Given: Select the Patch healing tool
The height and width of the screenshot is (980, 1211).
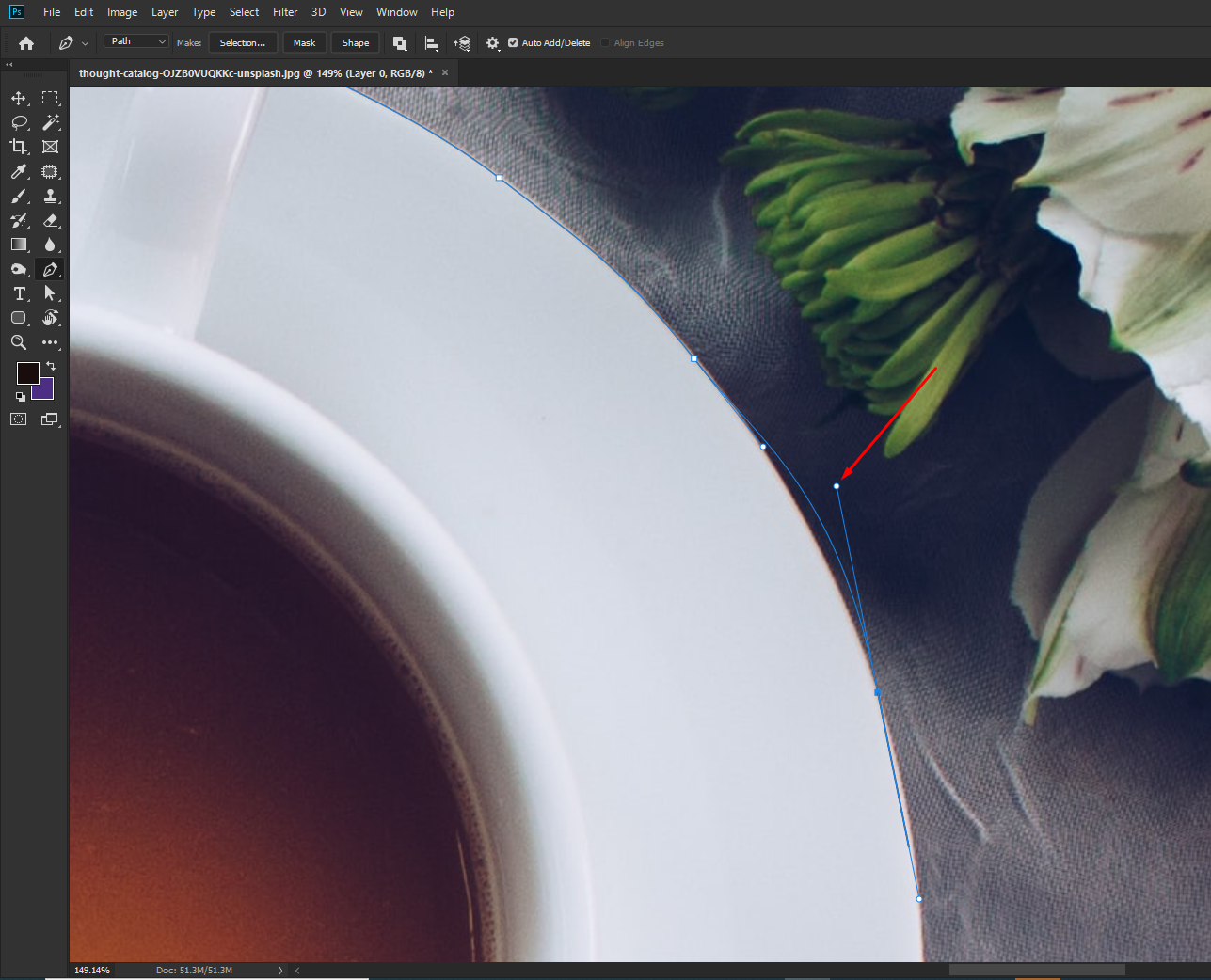Looking at the screenshot, I should (x=50, y=171).
